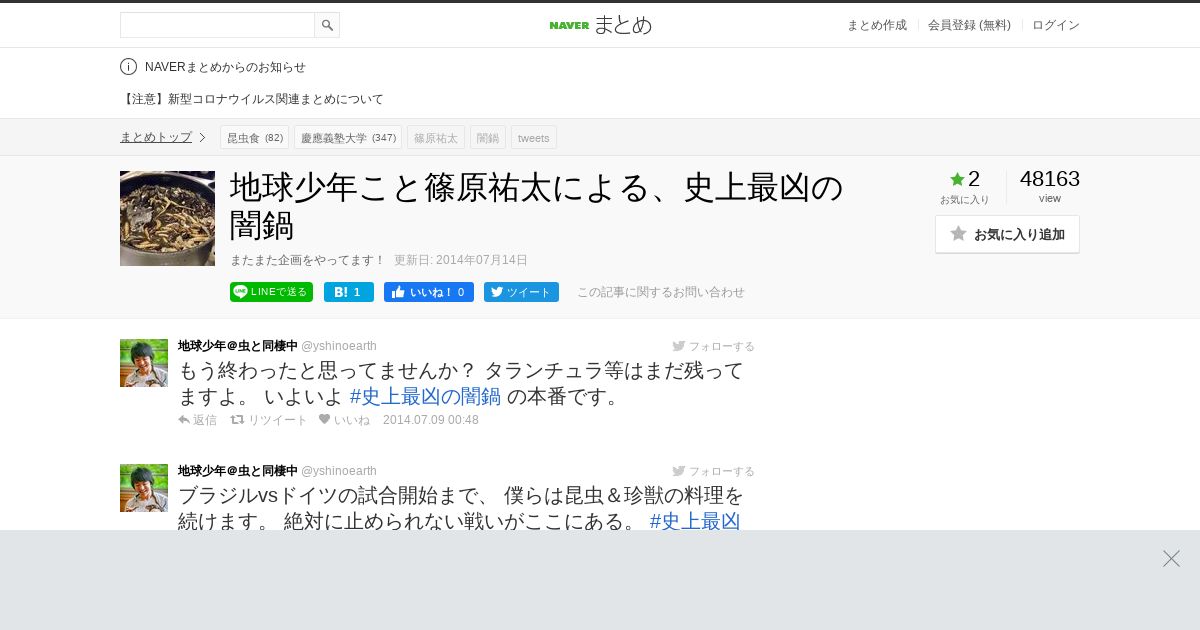
Task: Click the green star favorites count
Action: pos(964,179)
